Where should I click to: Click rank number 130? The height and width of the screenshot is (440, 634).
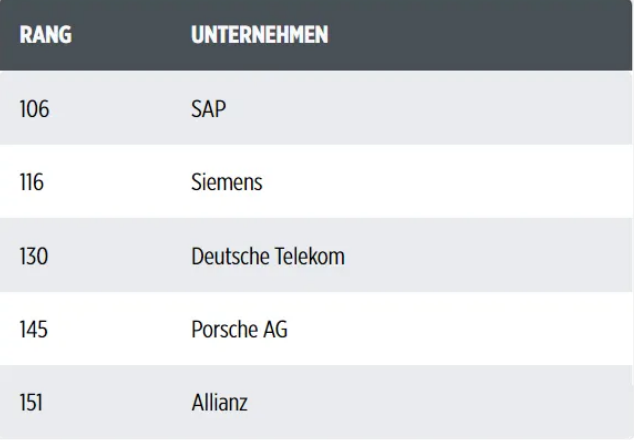click(34, 256)
